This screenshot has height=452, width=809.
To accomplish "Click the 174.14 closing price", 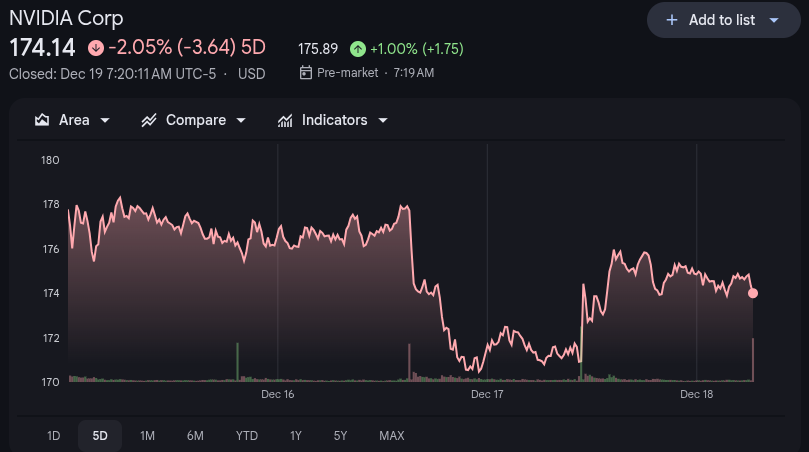I will point(42,48).
